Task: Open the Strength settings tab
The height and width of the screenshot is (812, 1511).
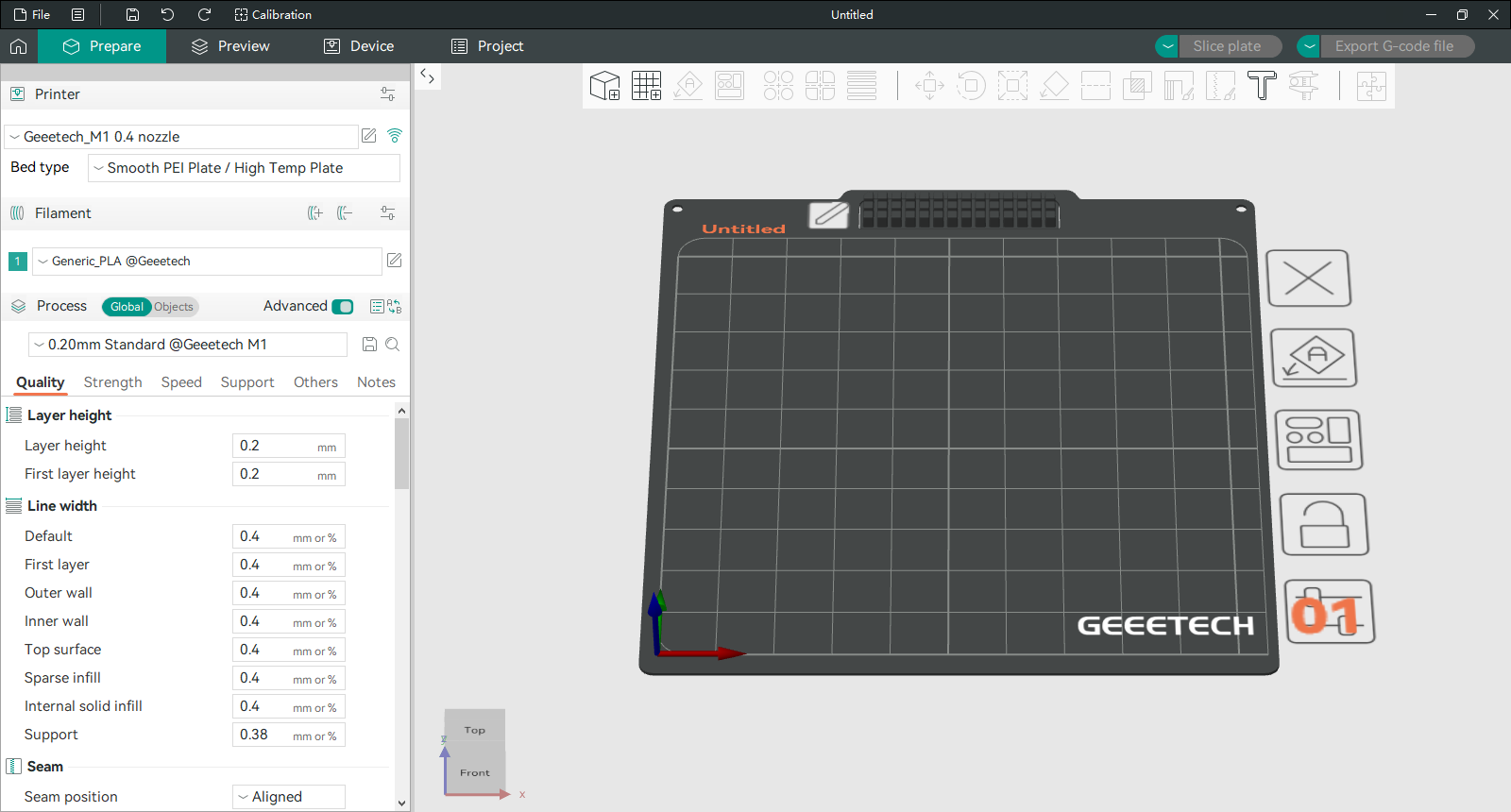Action: coord(112,382)
